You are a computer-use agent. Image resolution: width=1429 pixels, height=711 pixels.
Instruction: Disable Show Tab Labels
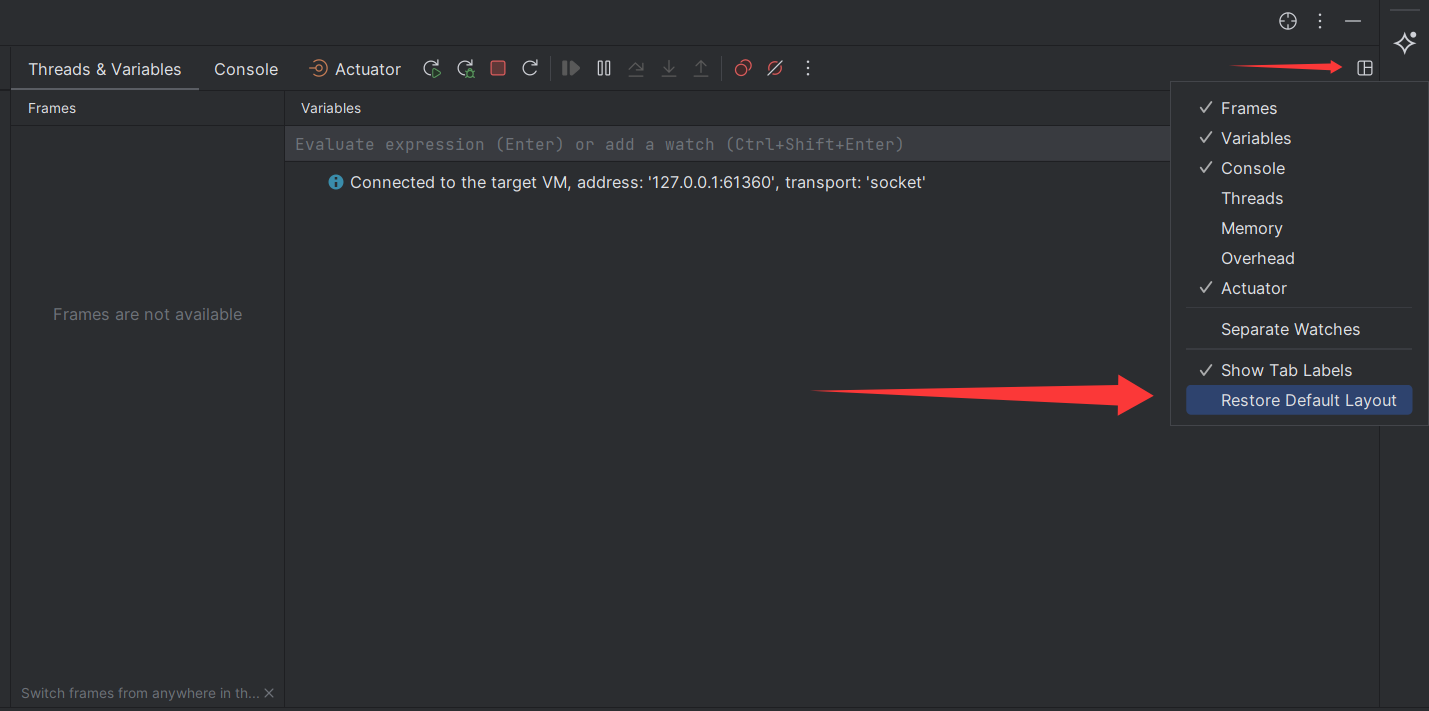point(1286,370)
